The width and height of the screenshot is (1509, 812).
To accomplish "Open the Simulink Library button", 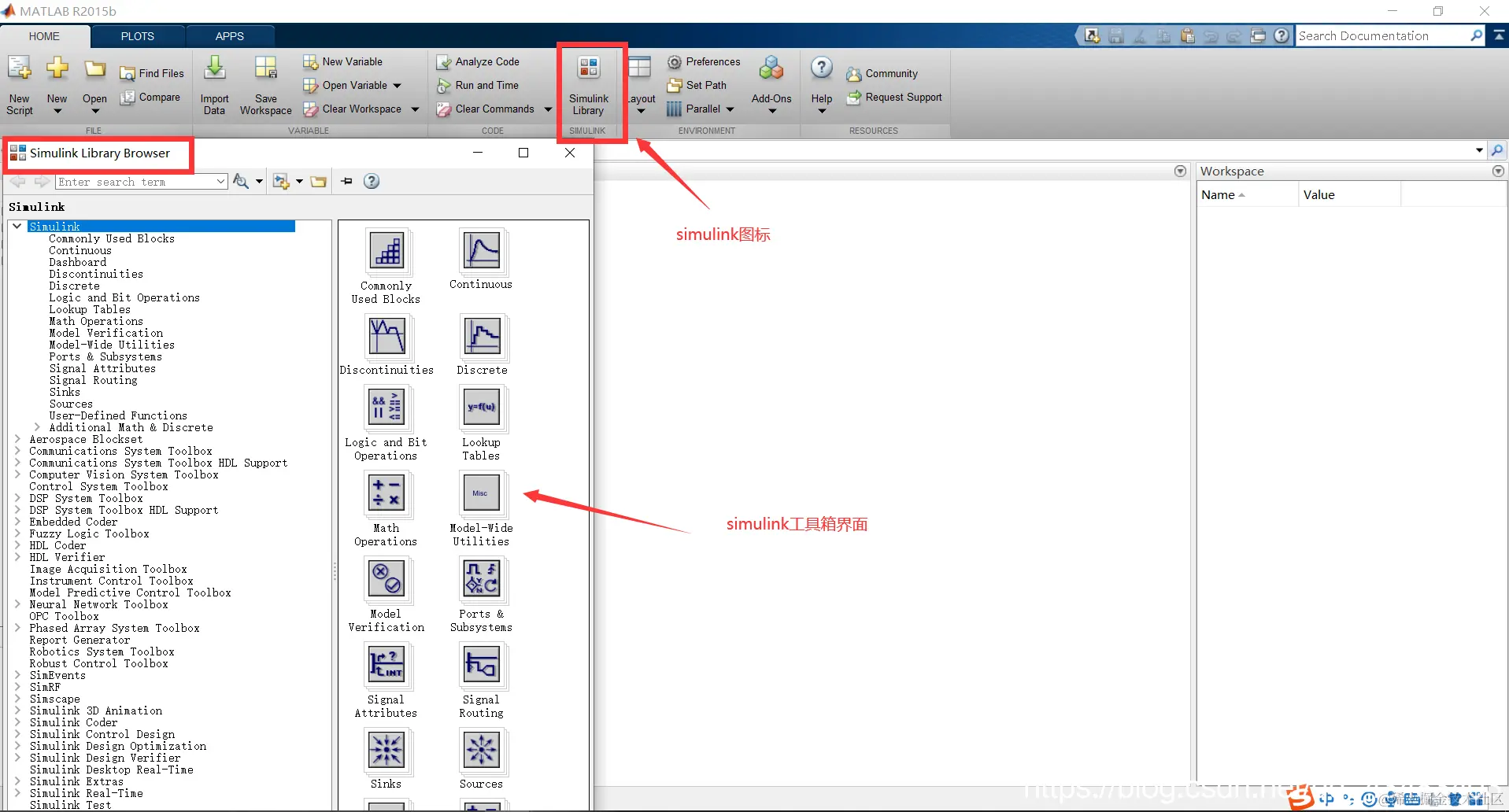I will point(589,87).
